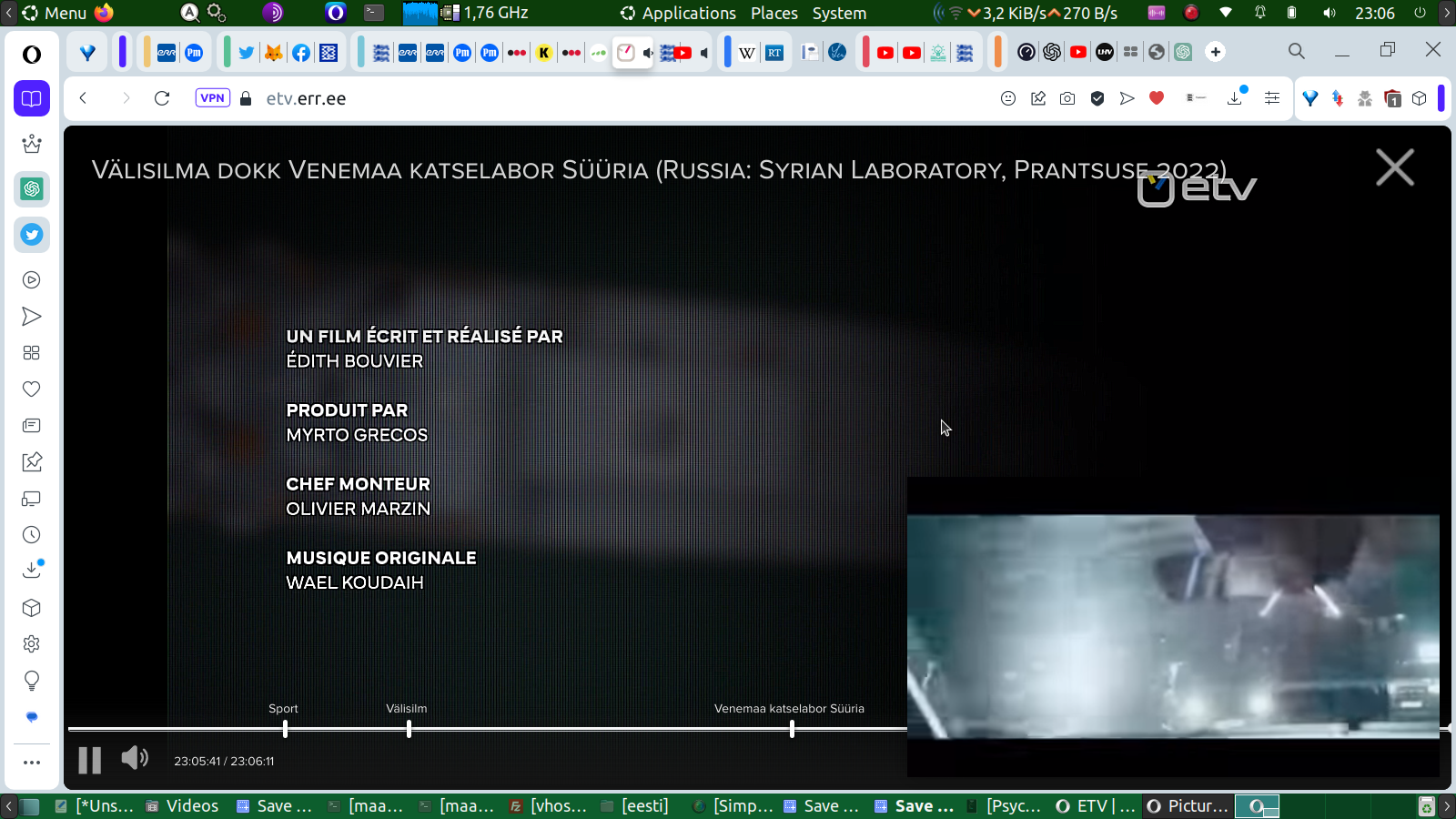Open Easy Setup sliders menu
Screen dimensions: 1456x819
(1272, 98)
